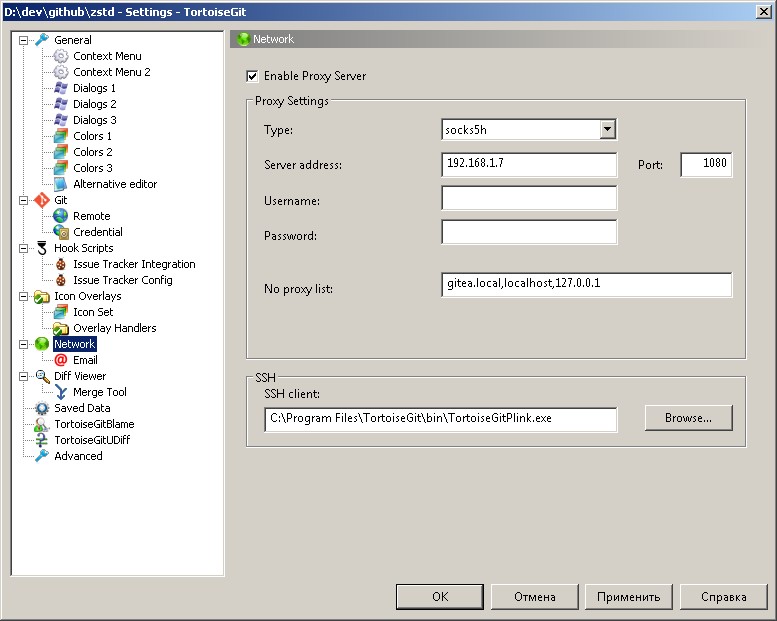Click the Справка help button
Screen dimensions: 777x621
(723, 597)
